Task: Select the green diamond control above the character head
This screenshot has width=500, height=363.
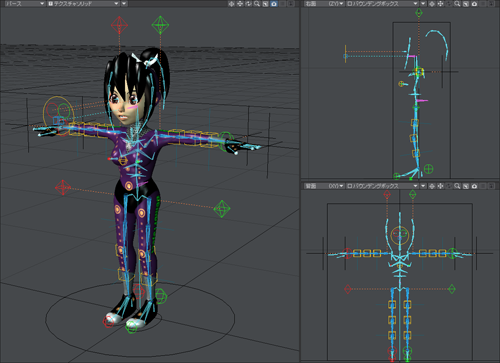Action: coord(160,25)
